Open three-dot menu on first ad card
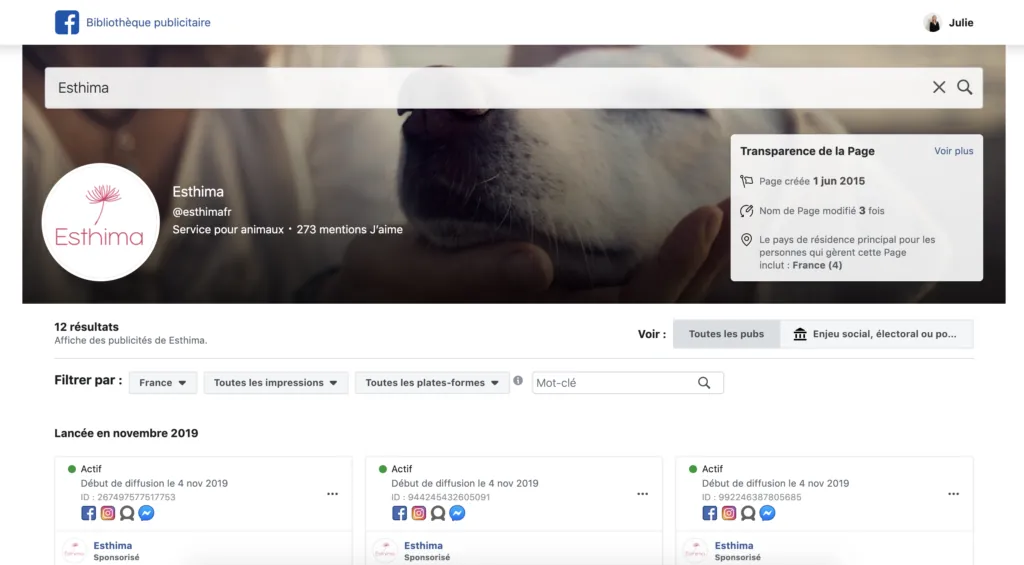The image size is (1024, 565). (x=332, y=494)
